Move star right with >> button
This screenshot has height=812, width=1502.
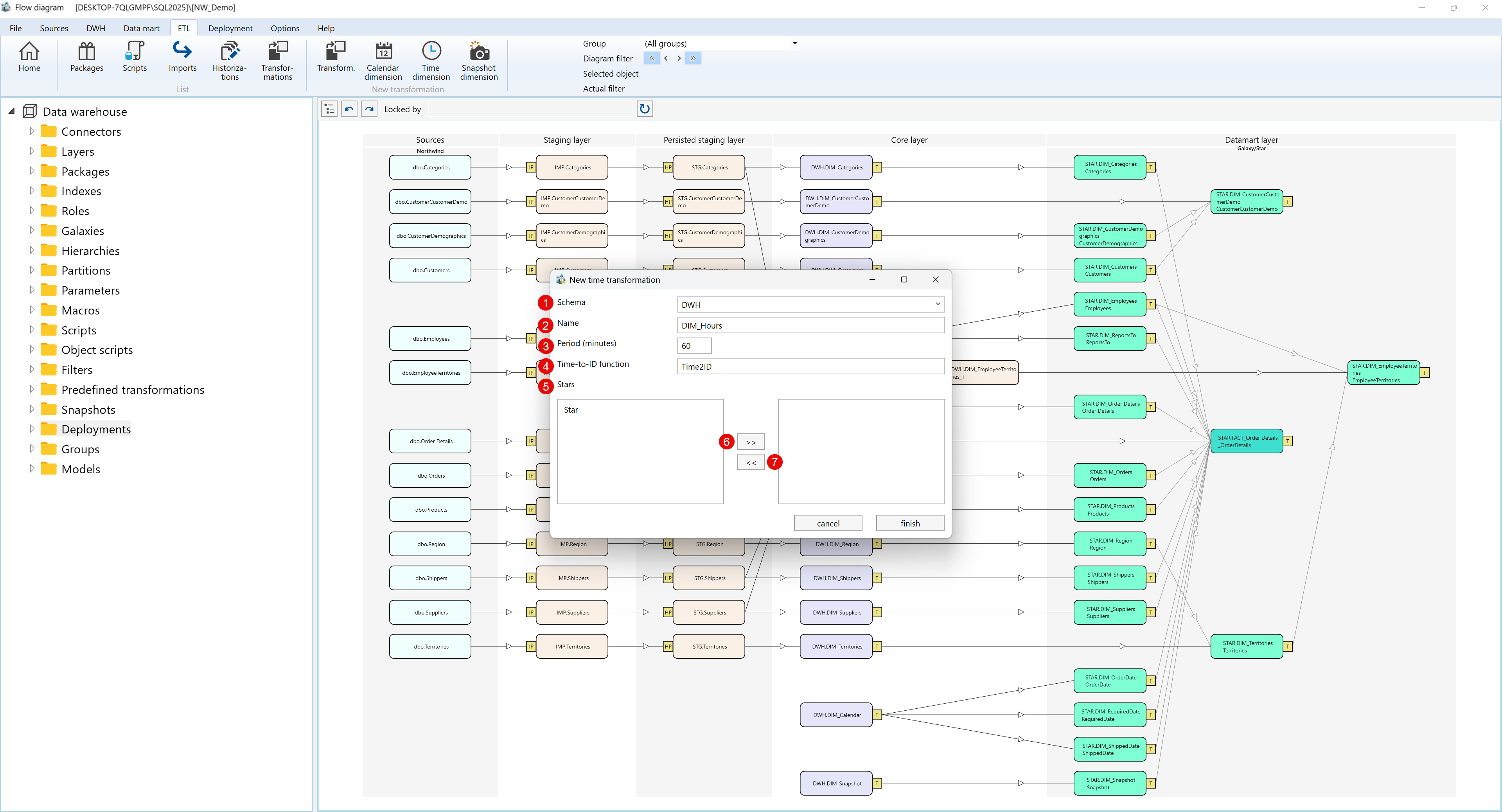[751, 442]
